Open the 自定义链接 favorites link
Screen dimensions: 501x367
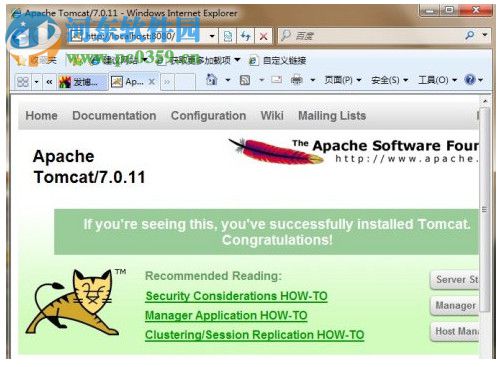[x=278, y=61]
